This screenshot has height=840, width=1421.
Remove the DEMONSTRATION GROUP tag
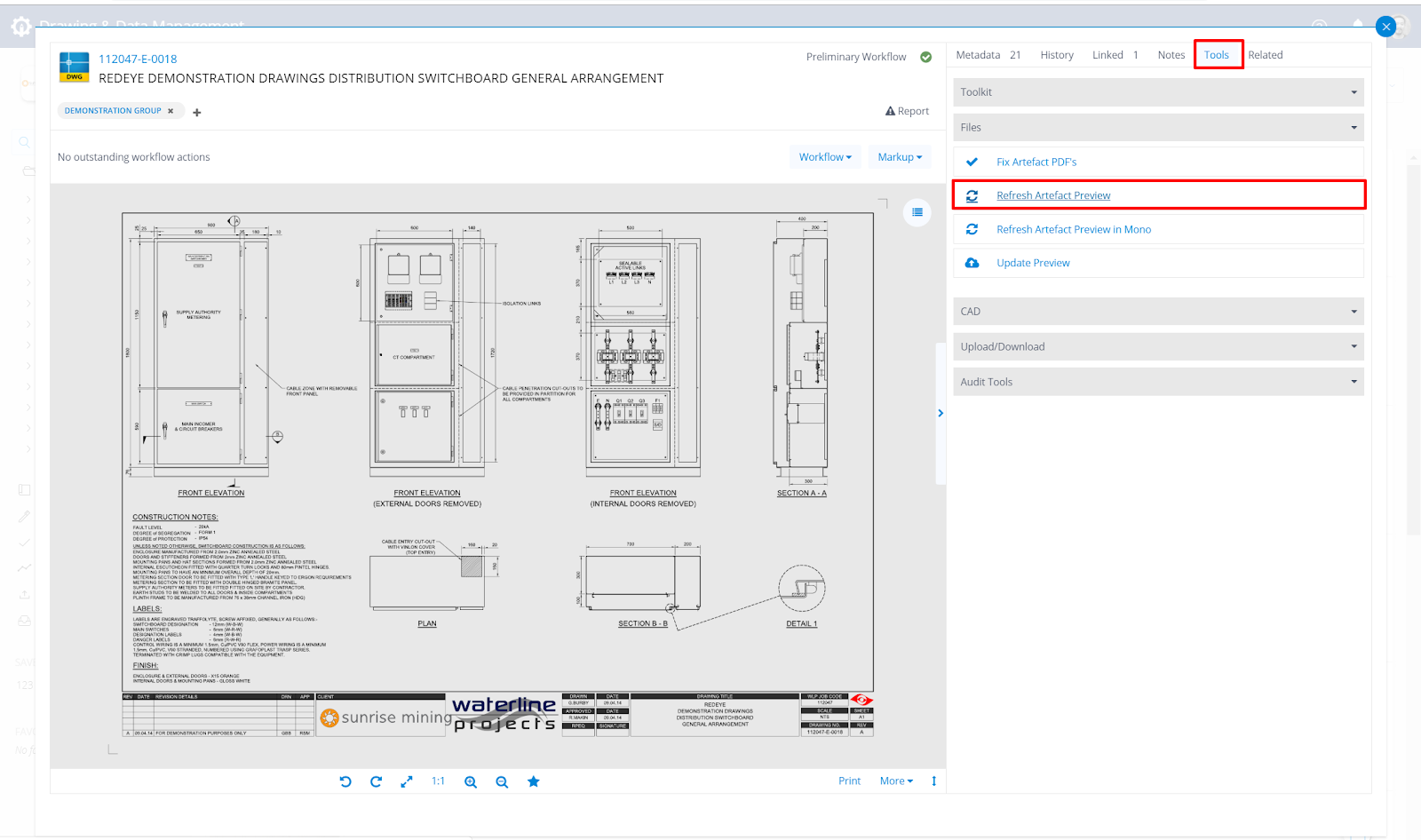[171, 111]
